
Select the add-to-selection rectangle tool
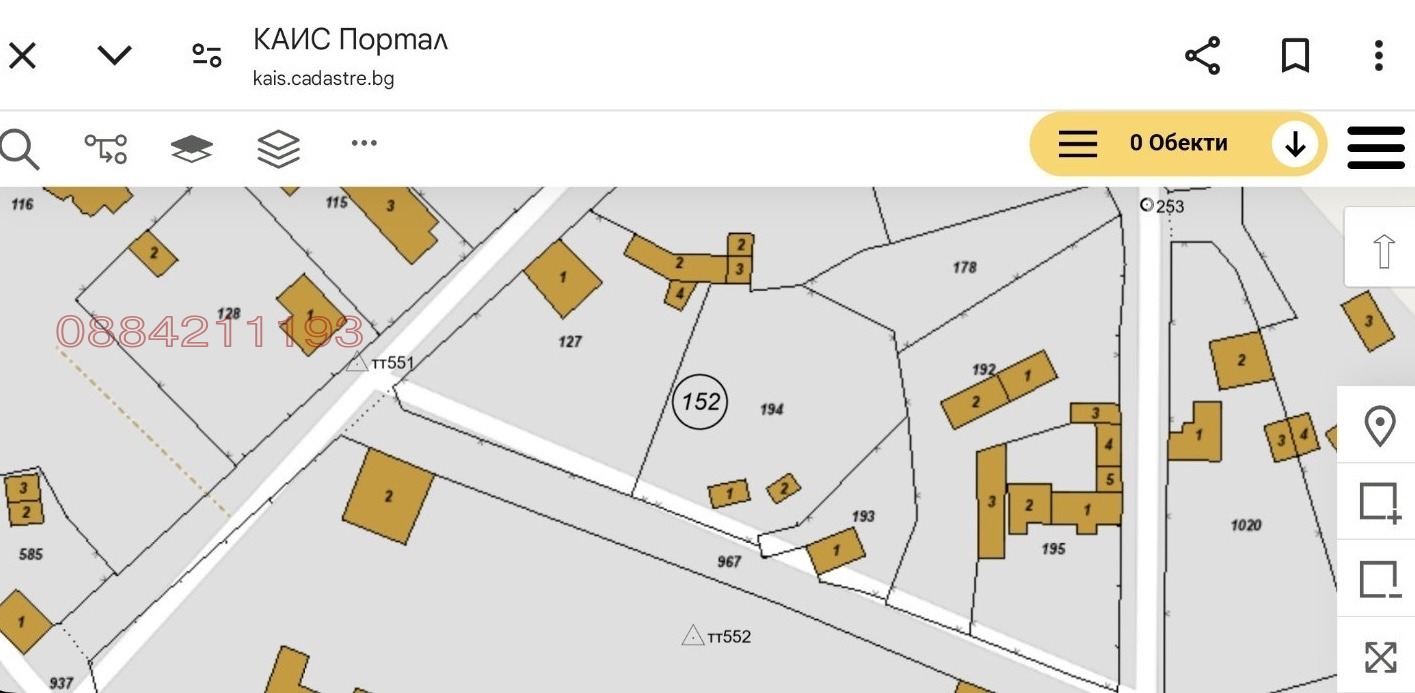point(1379,502)
